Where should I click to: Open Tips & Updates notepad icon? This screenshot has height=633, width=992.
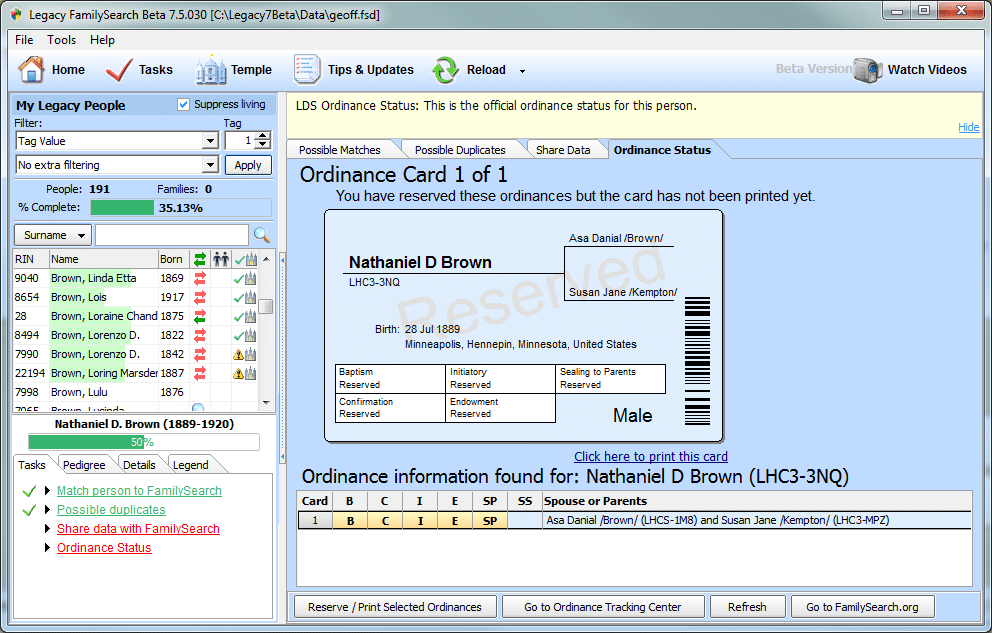pos(307,70)
